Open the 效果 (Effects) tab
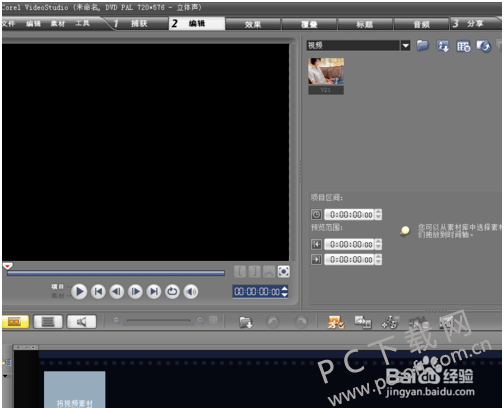This screenshot has height=408, width=504. (x=253, y=24)
